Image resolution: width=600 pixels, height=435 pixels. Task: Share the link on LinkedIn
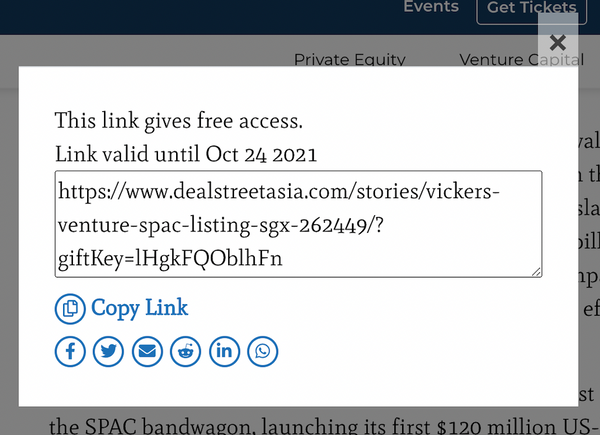(x=224, y=351)
